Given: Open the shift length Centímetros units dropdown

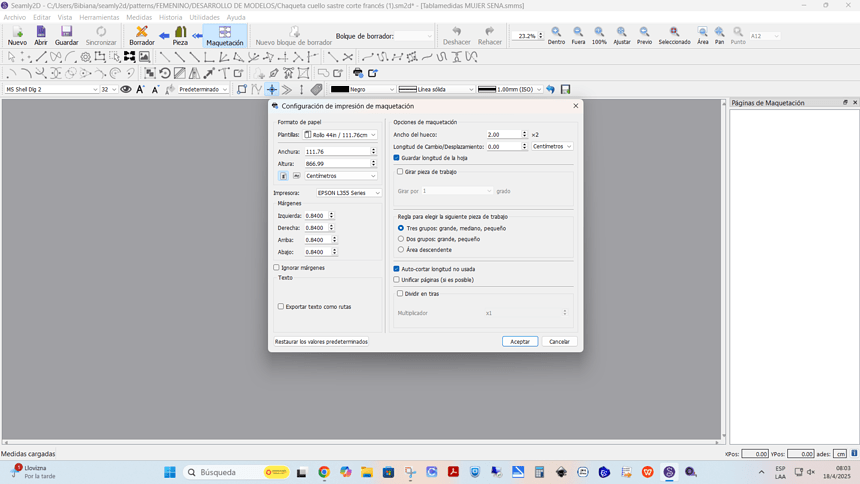Looking at the screenshot, I should [552, 147].
